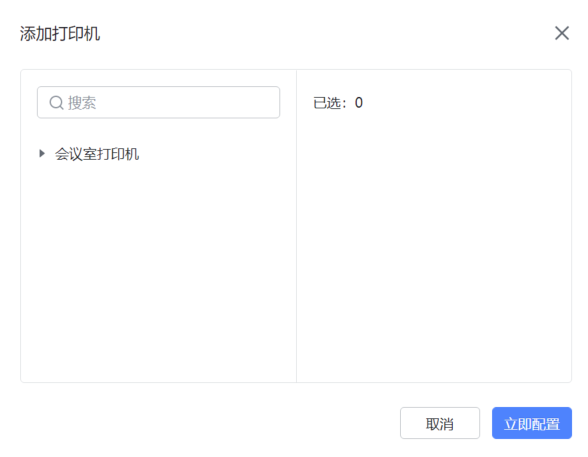Click the 取消 button

coord(440,423)
